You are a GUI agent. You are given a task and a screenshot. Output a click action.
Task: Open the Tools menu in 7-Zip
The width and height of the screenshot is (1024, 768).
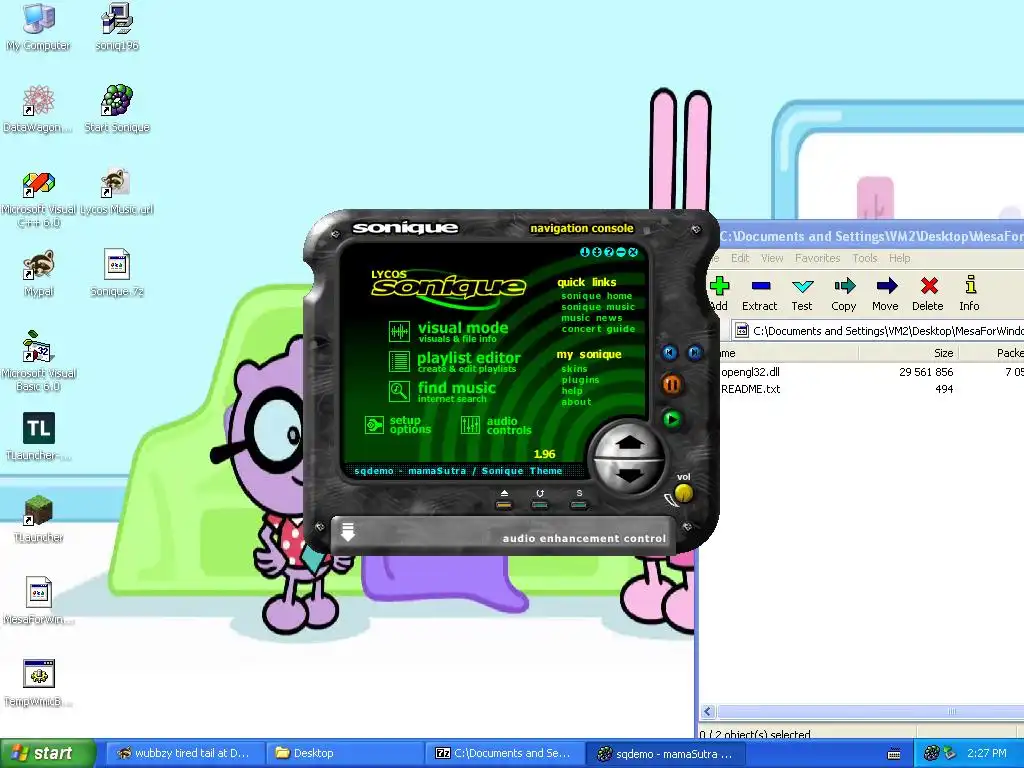865,258
